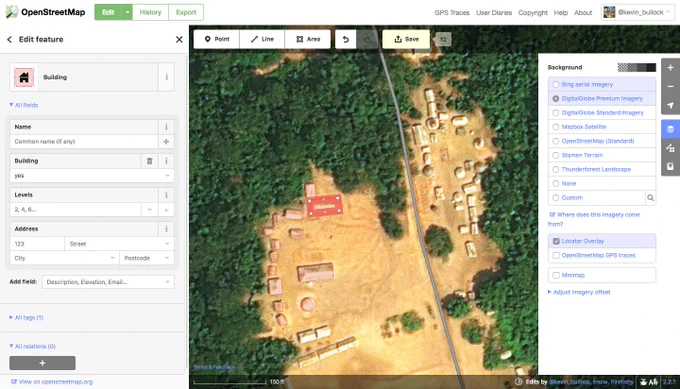Enable OpenStreetMap GPS traces overlay
This screenshot has height=389, width=680.
coord(556,255)
